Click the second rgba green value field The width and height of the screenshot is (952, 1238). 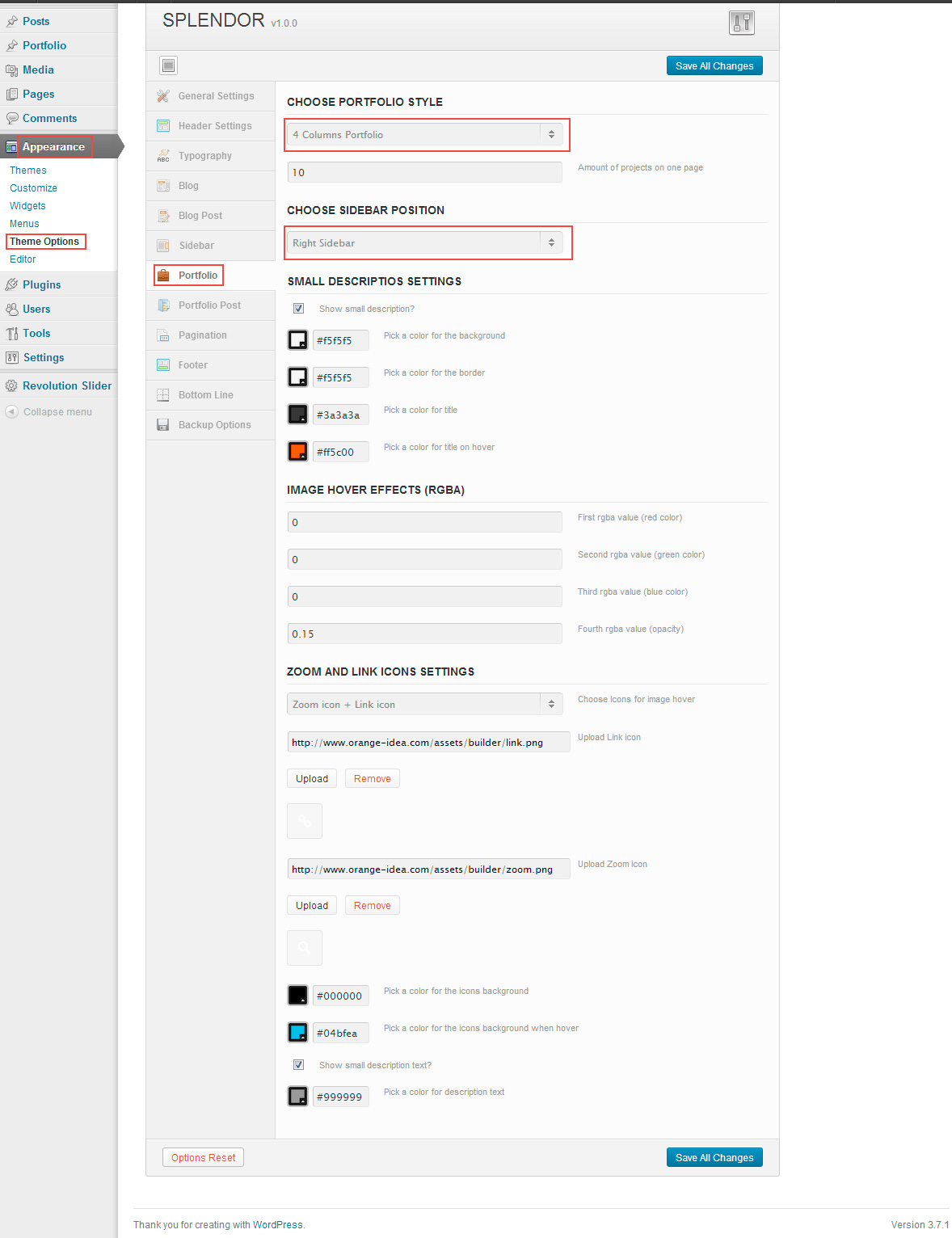click(x=424, y=559)
